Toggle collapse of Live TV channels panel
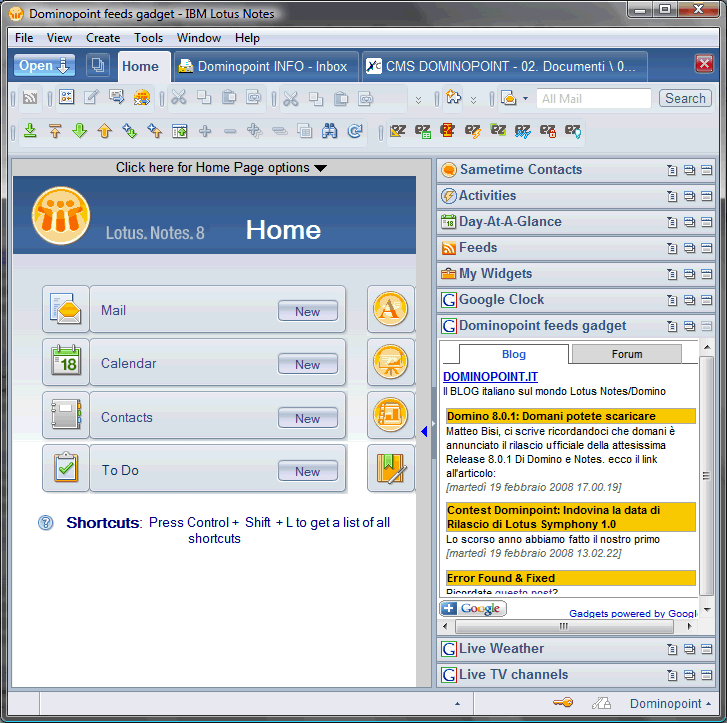The height and width of the screenshot is (723, 727). coord(706,675)
